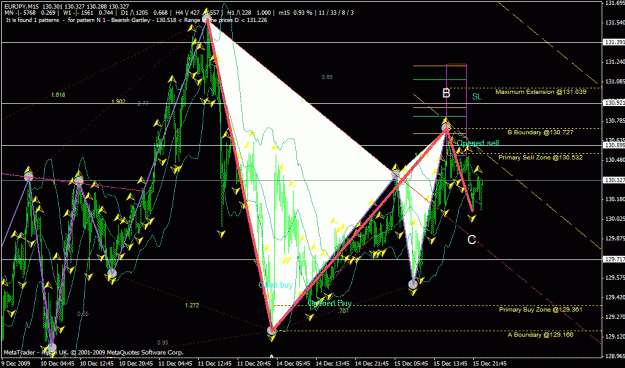Viewport: 625px width, 368px height.
Task: Click the green "SL" stop-loss label
Action: tap(477, 96)
